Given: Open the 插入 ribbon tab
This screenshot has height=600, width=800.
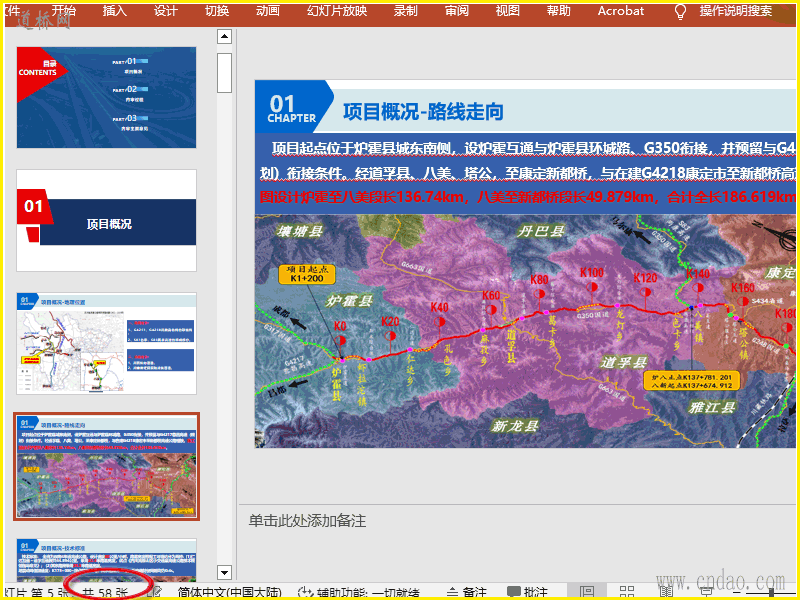Looking at the screenshot, I should click(x=115, y=11).
